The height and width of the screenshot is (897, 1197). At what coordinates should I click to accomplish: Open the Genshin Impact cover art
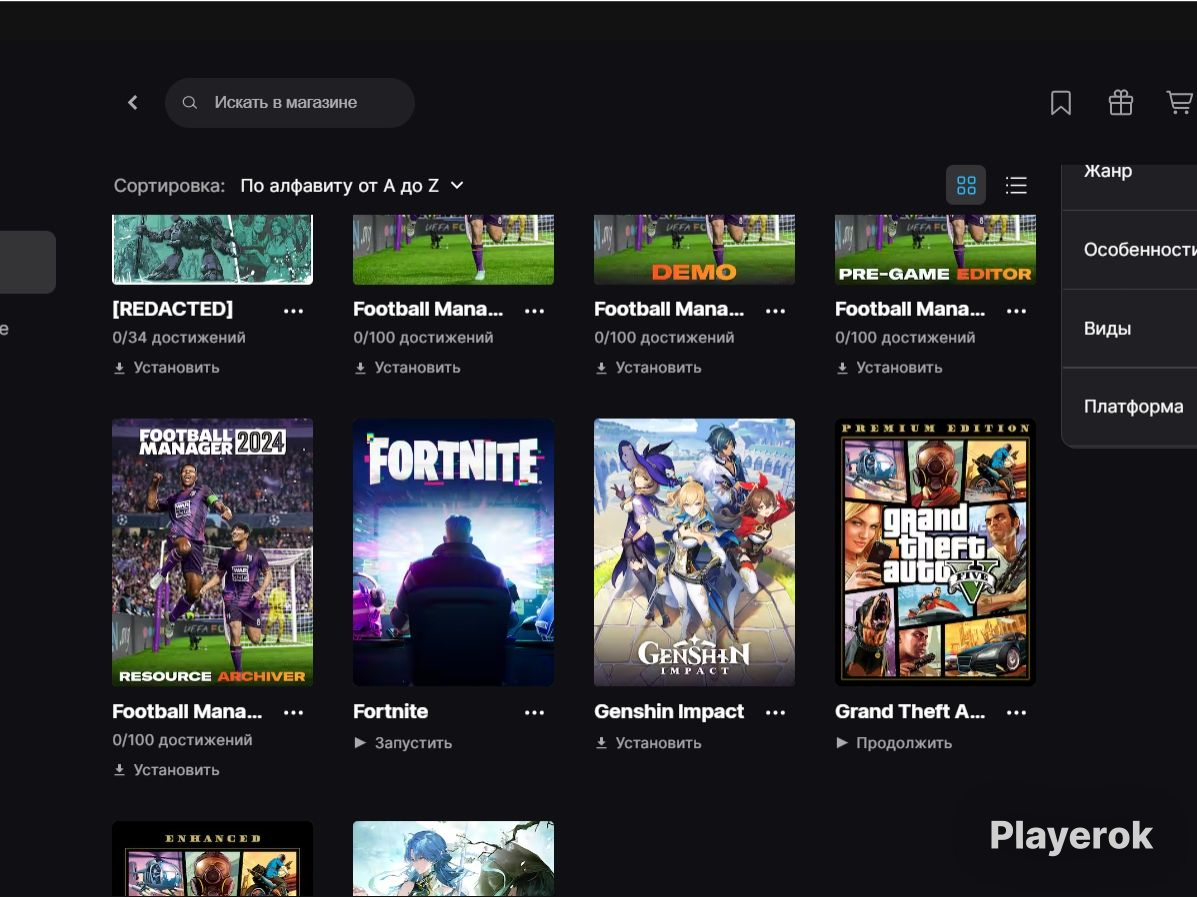pos(695,552)
